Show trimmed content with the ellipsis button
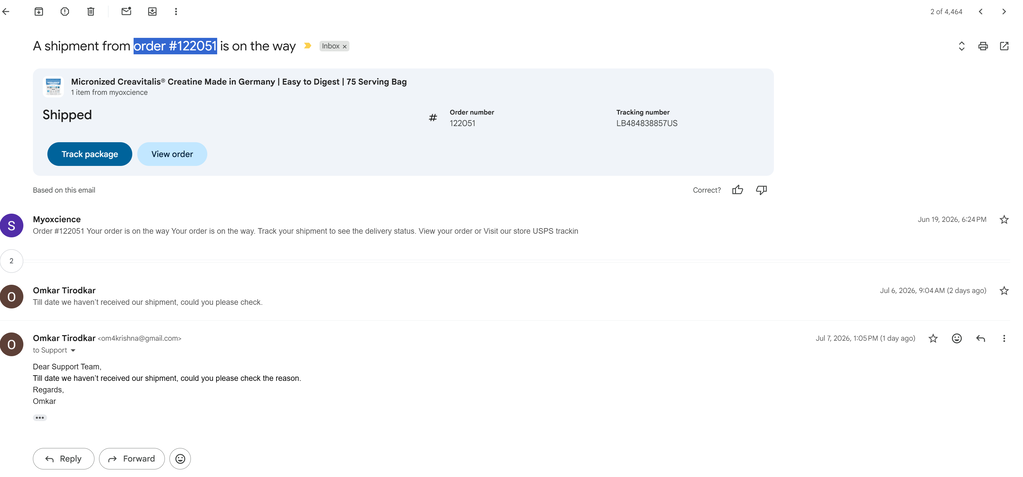 (x=40, y=418)
